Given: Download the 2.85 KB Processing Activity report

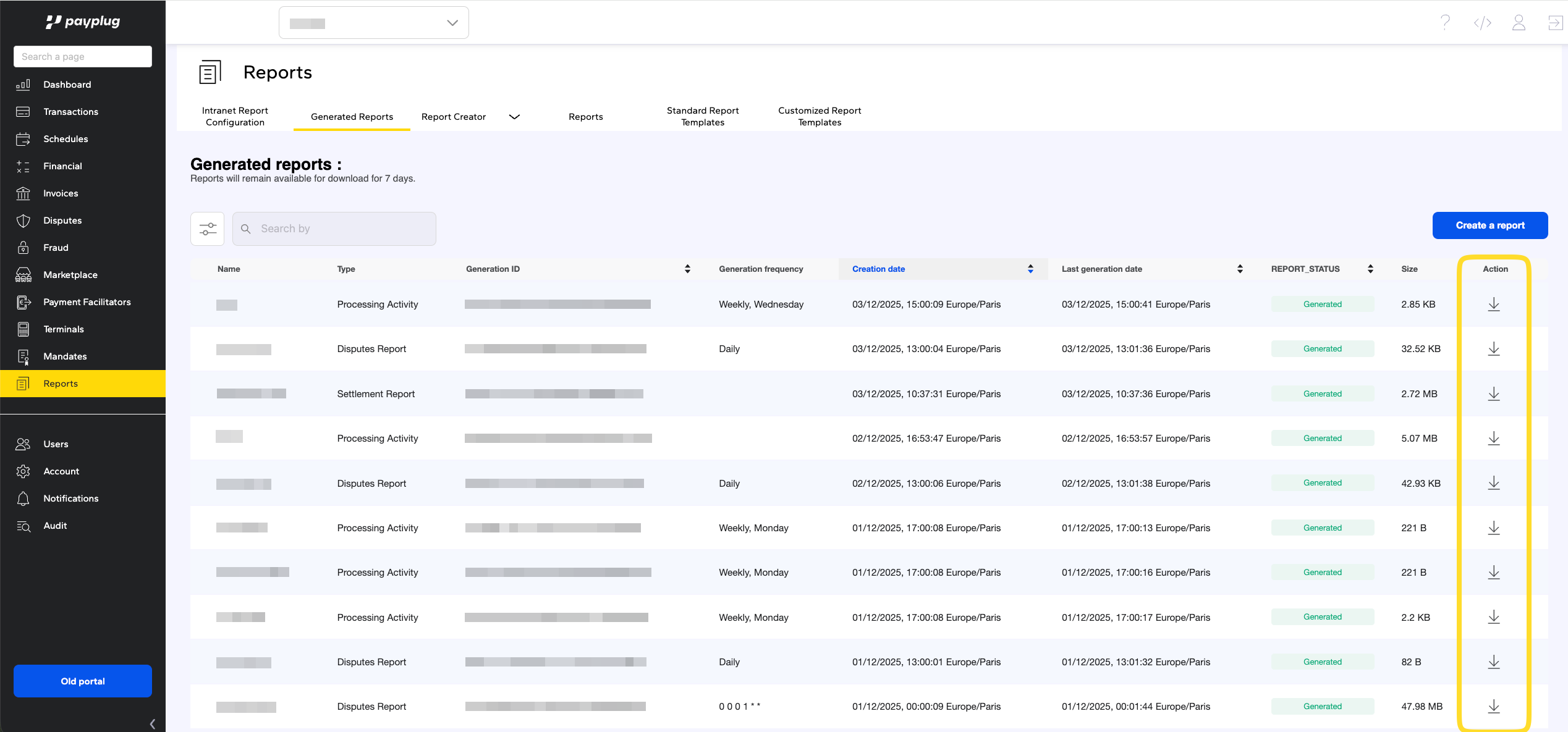Looking at the screenshot, I should tap(1493, 304).
